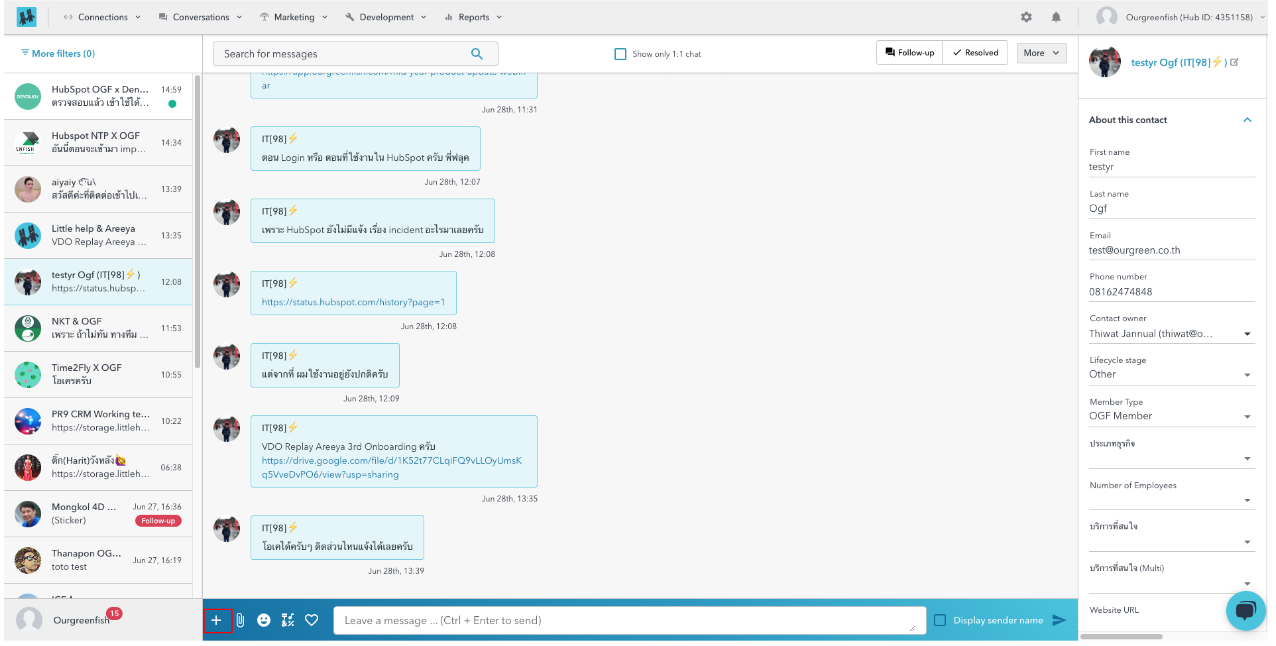Enable Display sender name checkbox
This screenshot has width=1276, height=646.
pyautogui.click(x=939, y=620)
